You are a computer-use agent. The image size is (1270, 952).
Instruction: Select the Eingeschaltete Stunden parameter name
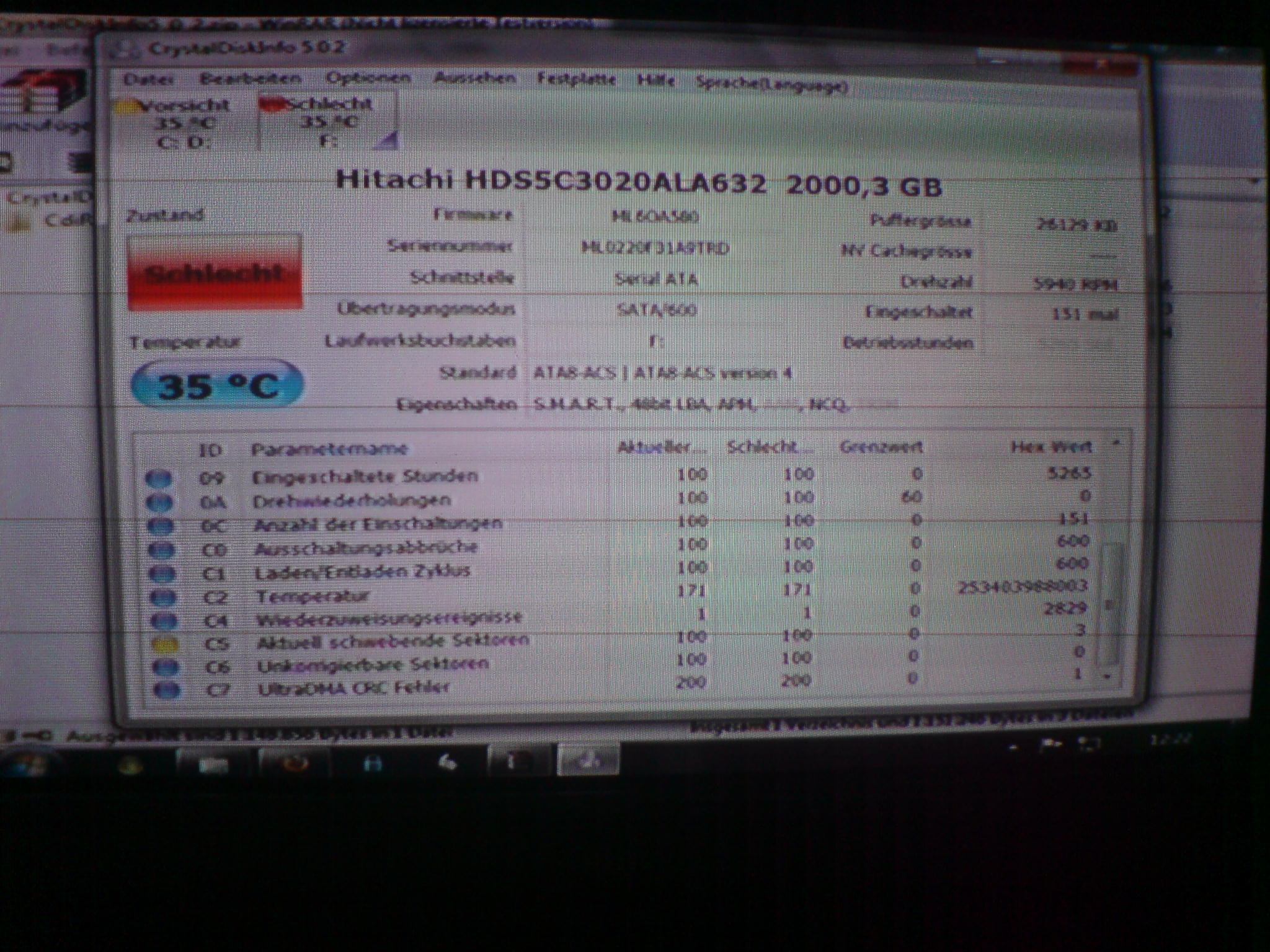(x=365, y=476)
